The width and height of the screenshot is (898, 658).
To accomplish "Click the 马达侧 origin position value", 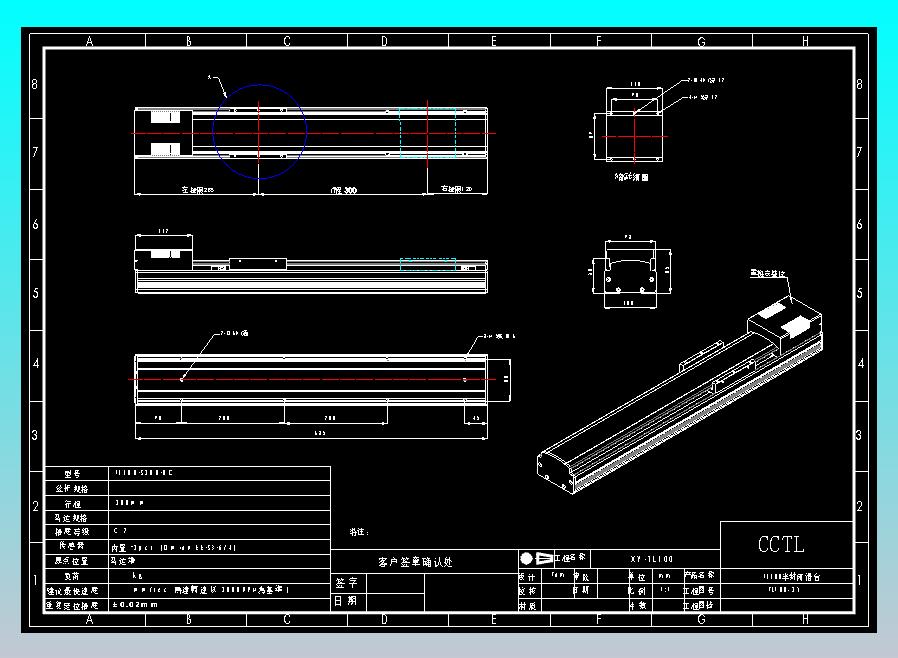I will (x=123, y=561).
